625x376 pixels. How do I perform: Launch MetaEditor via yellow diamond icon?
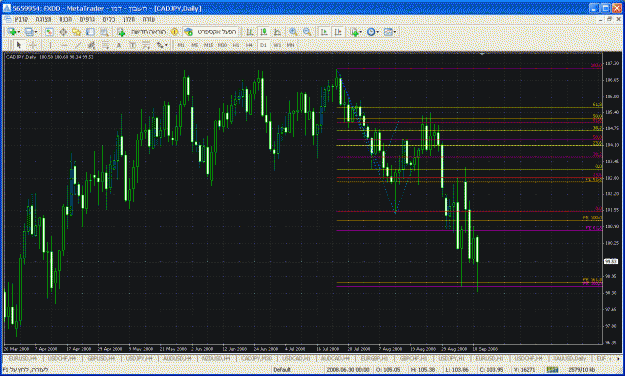(x=175, y=32)
